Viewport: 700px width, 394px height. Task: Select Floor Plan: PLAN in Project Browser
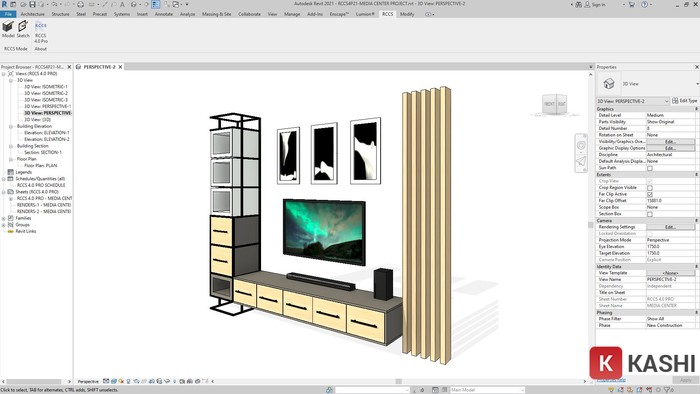(x=41, y=166)
